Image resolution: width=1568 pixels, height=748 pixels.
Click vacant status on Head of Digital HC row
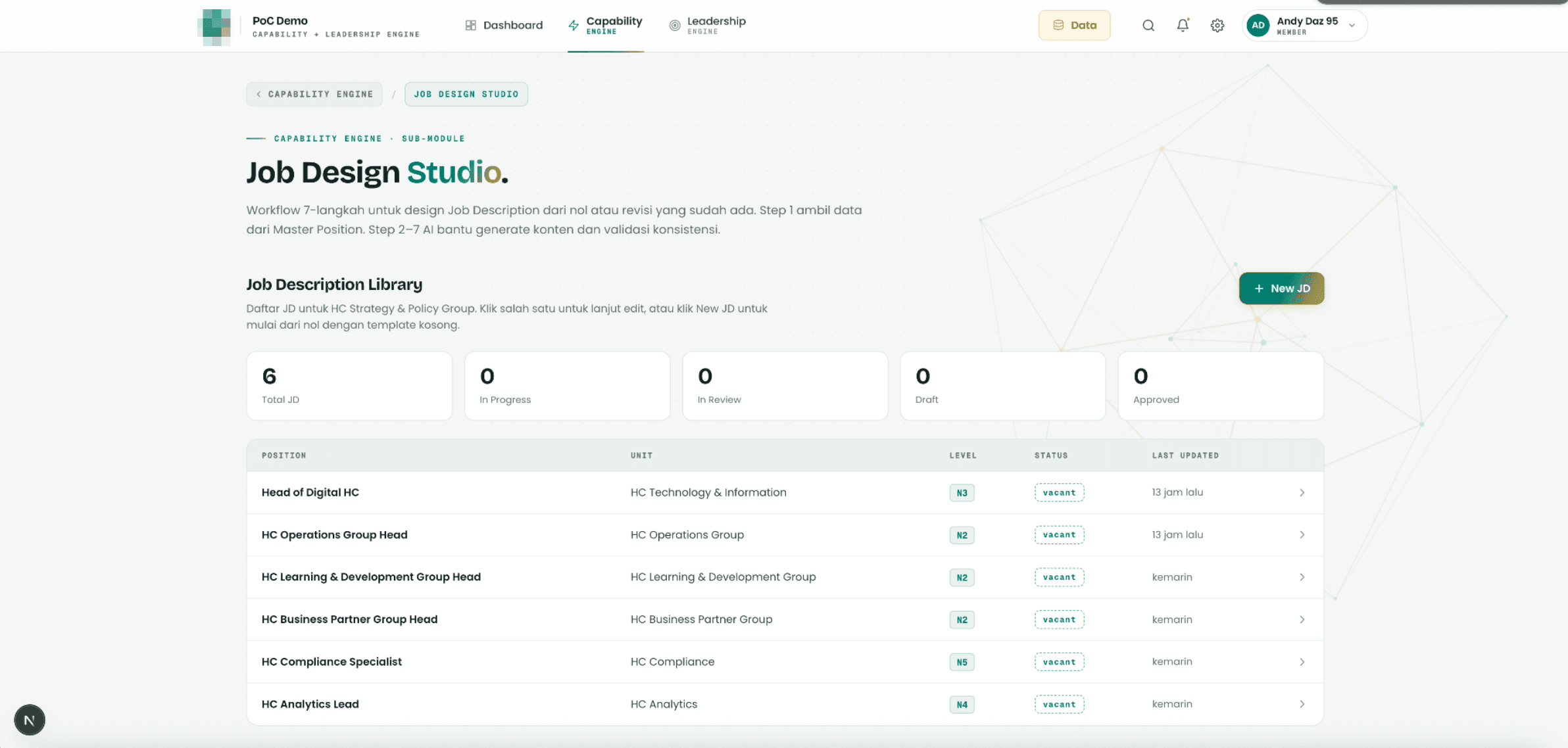(1060, 492)
